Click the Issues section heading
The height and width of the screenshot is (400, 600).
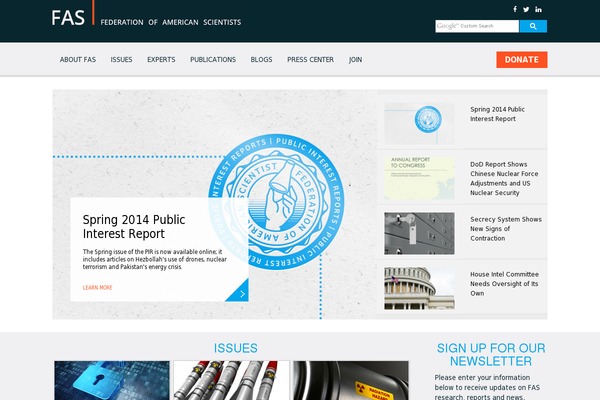click(235, 348)
